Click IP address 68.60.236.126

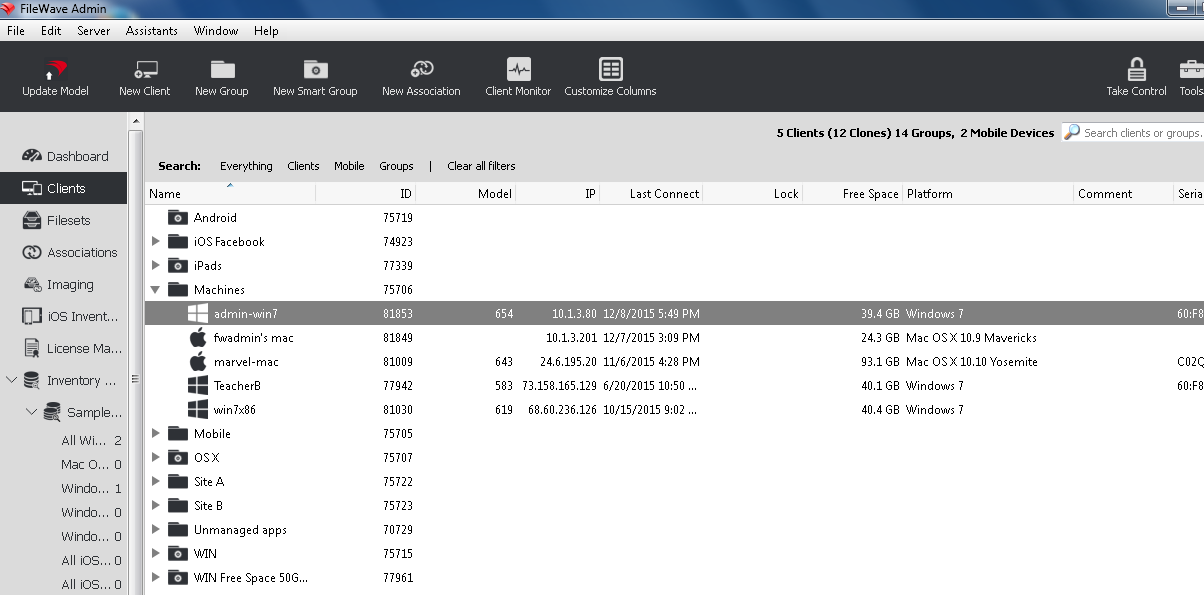(x=561, y=410)
